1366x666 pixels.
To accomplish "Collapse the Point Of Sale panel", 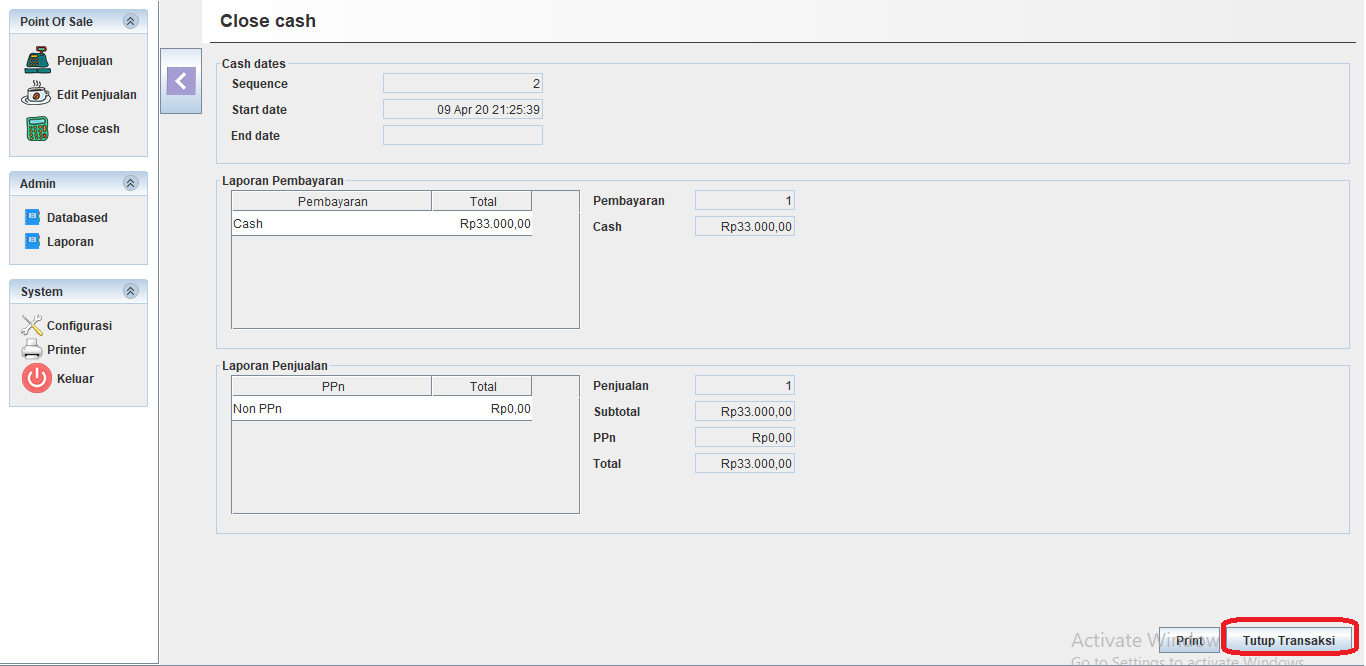I will (130, 22).
